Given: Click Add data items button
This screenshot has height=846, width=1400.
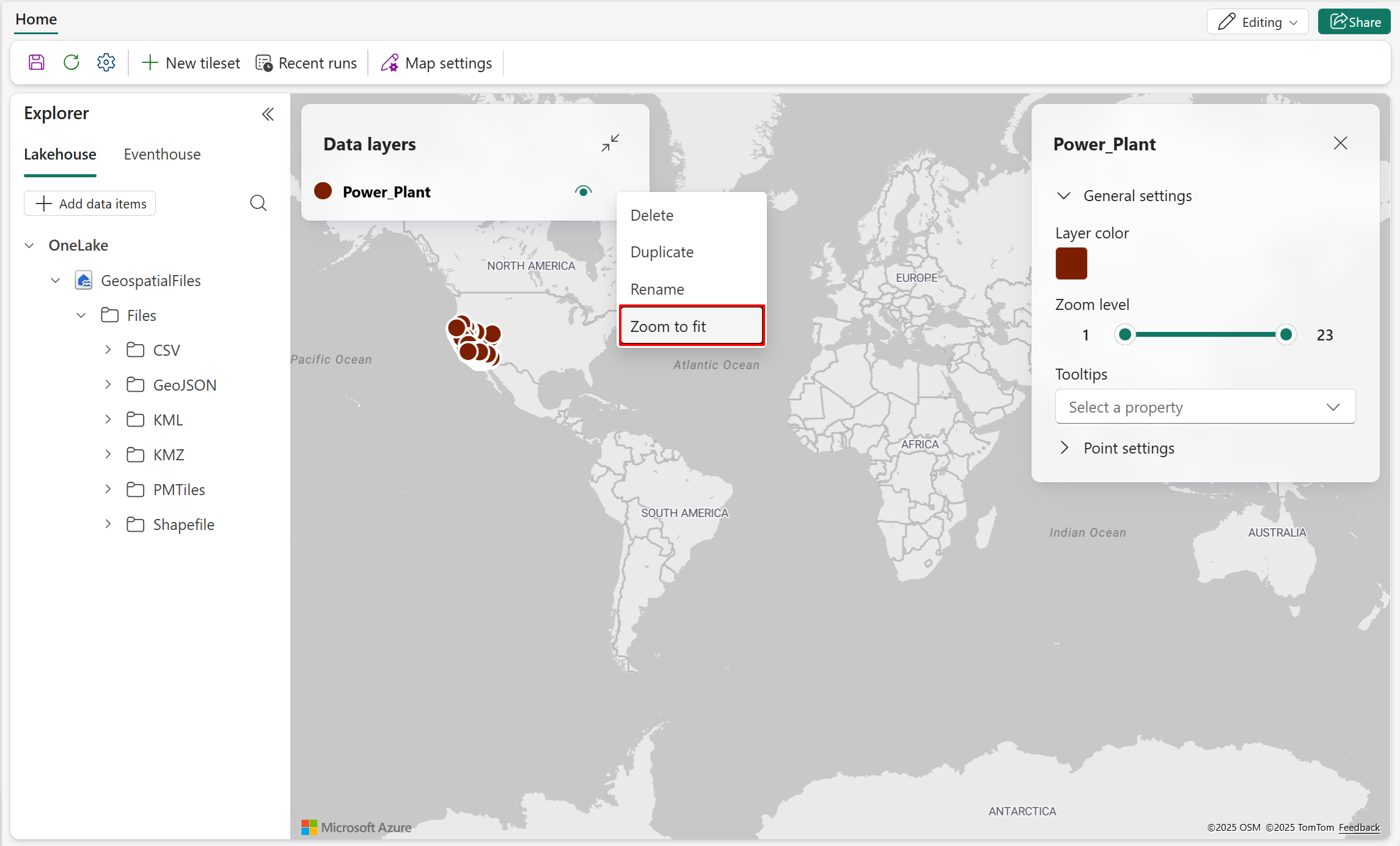Looking at the screenshot, I should (90, 204).
